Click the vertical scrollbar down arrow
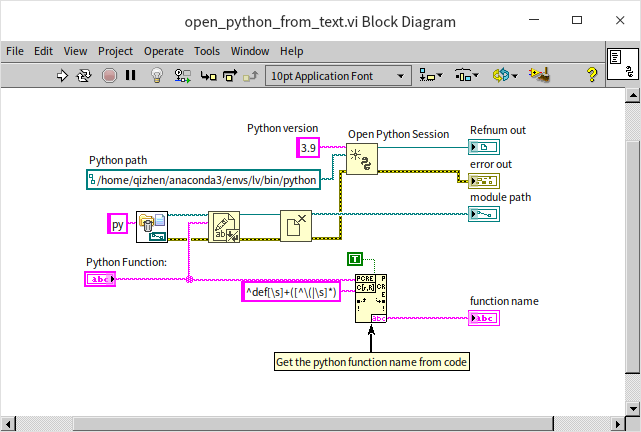641x432 pixels. click(x=633, y=408)
